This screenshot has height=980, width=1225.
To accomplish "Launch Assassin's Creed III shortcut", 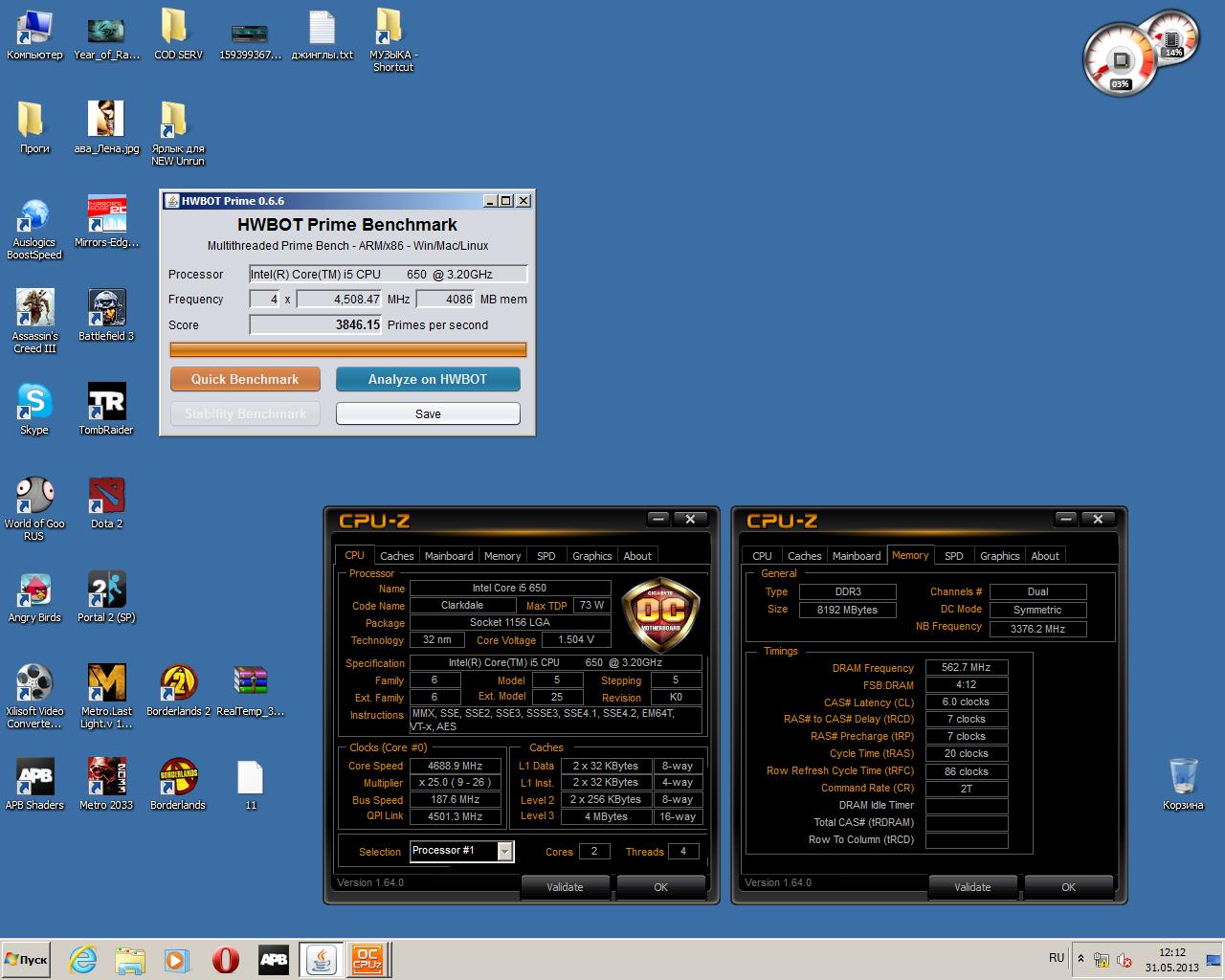I will click(x=34, y=322).
